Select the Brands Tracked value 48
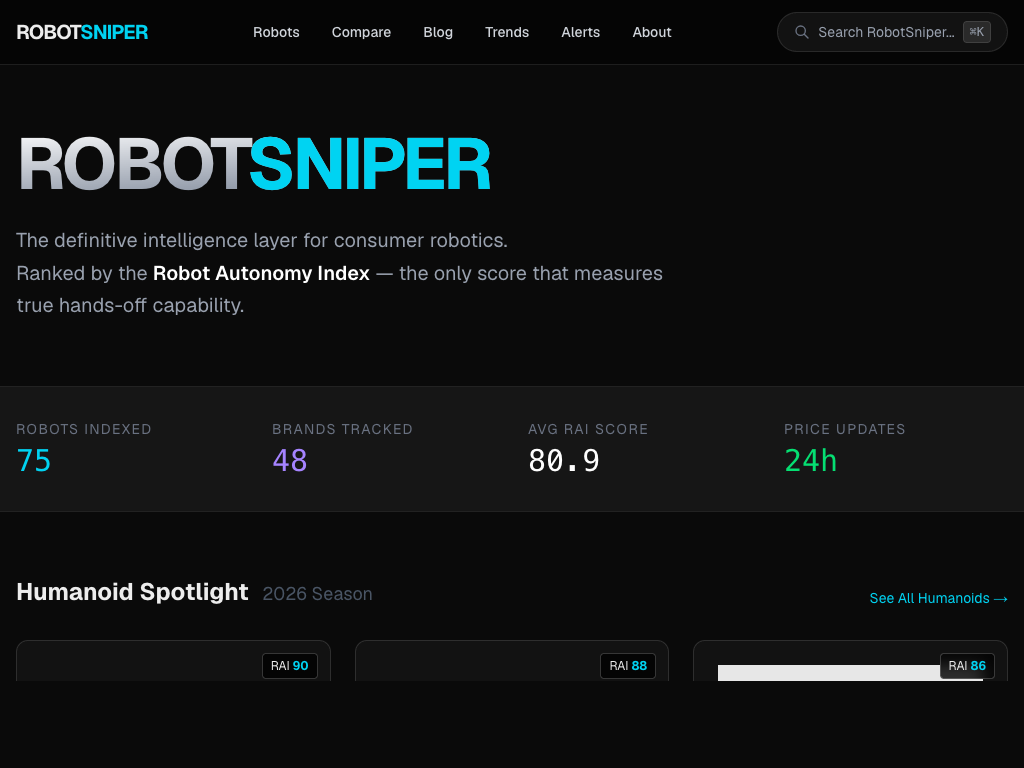Image resolution: width=1024 pixels, height=768 pixels. pyautogui.click(x=289, y=460)
